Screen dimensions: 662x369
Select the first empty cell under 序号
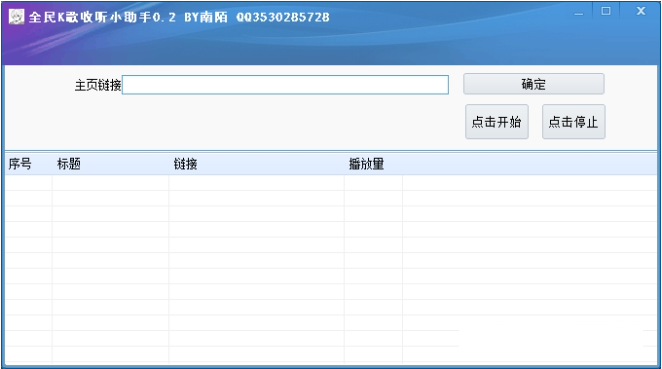click(28, 182)
